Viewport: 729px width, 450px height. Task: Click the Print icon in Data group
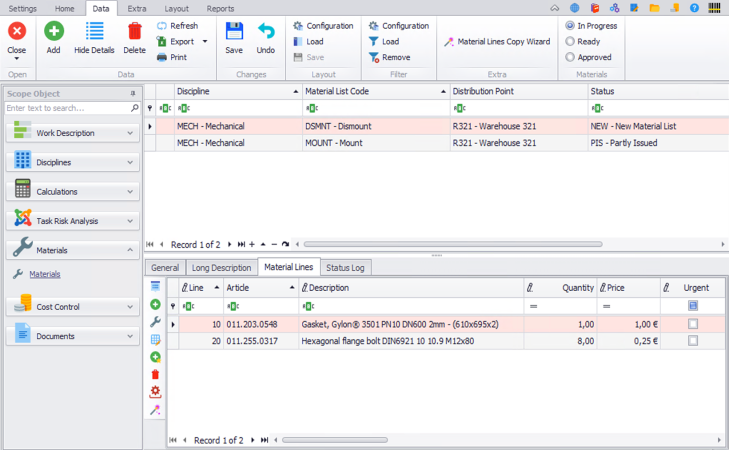click(163, 57)
